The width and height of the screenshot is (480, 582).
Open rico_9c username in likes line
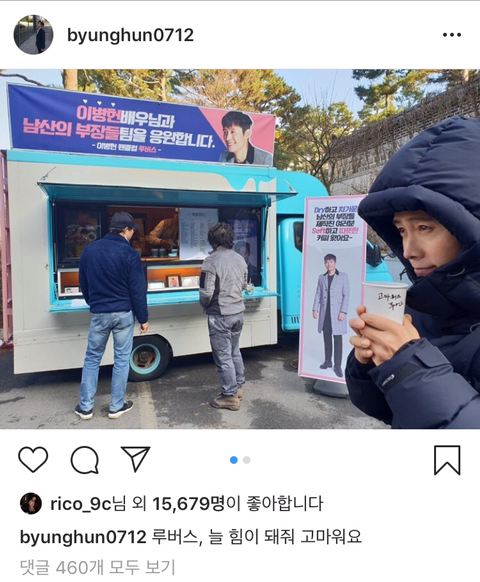81,504
